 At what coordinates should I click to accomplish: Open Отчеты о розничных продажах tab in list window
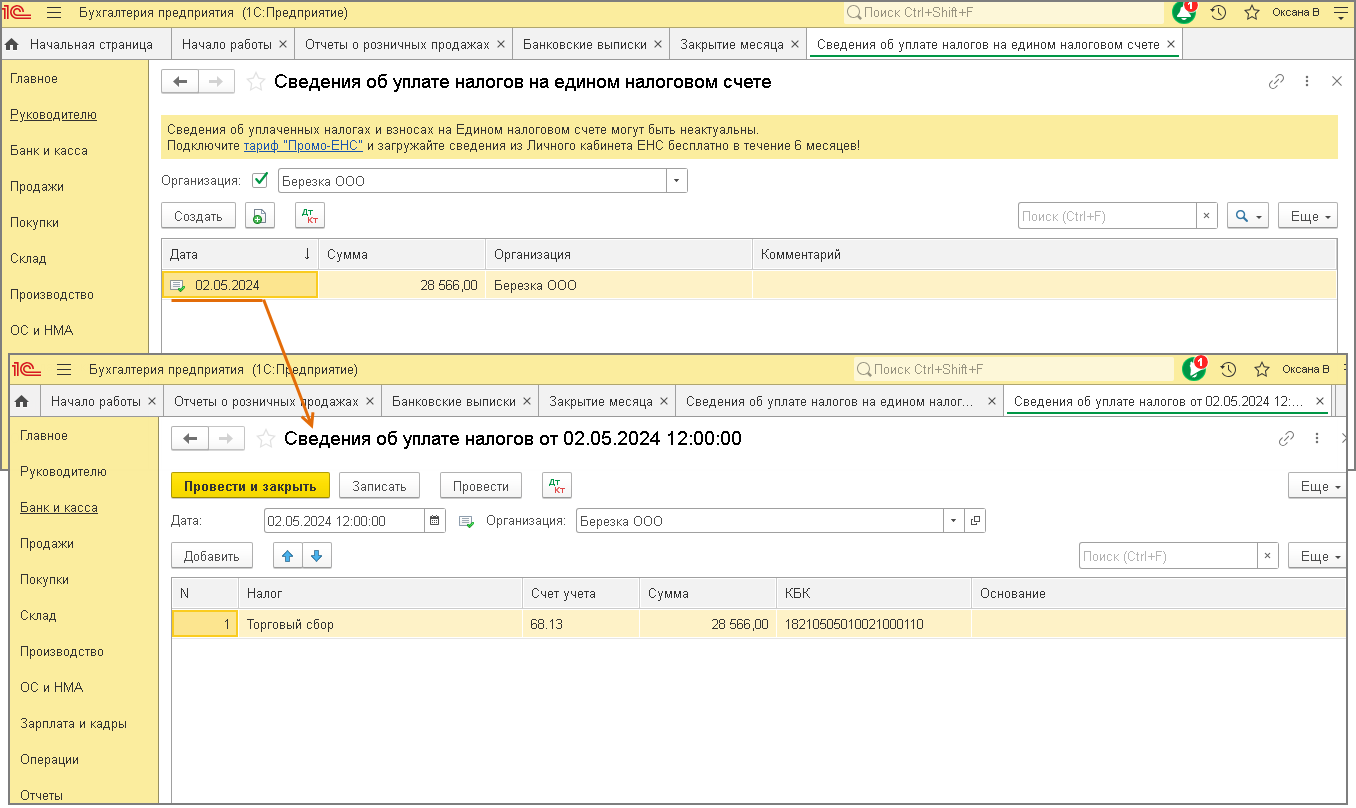coord(397,45)
